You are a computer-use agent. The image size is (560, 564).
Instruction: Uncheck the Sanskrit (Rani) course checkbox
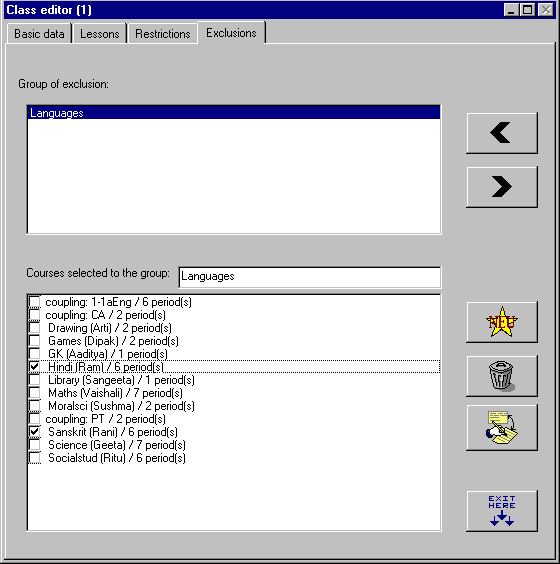(35, 432)
